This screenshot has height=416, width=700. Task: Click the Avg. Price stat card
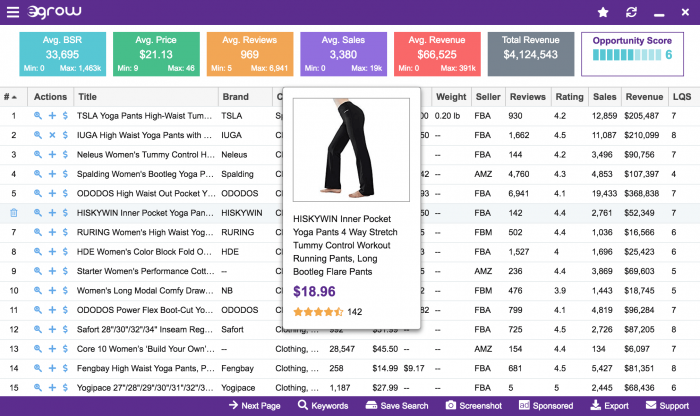[156, 54]
